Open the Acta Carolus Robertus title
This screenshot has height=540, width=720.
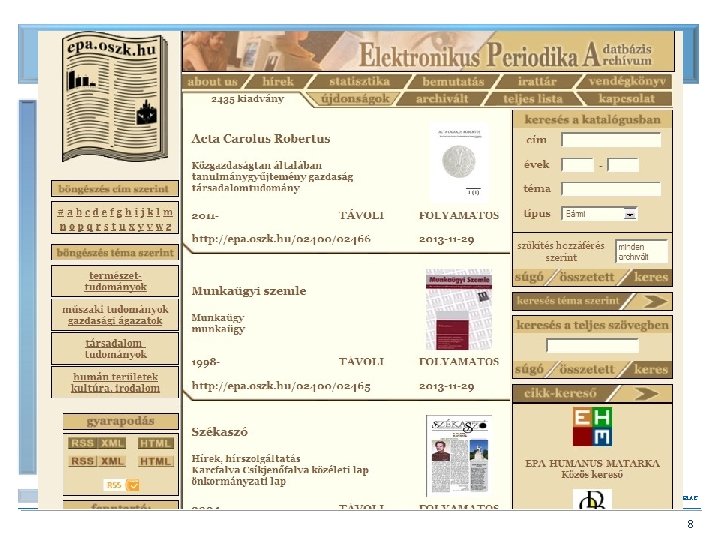coord(261,139)
